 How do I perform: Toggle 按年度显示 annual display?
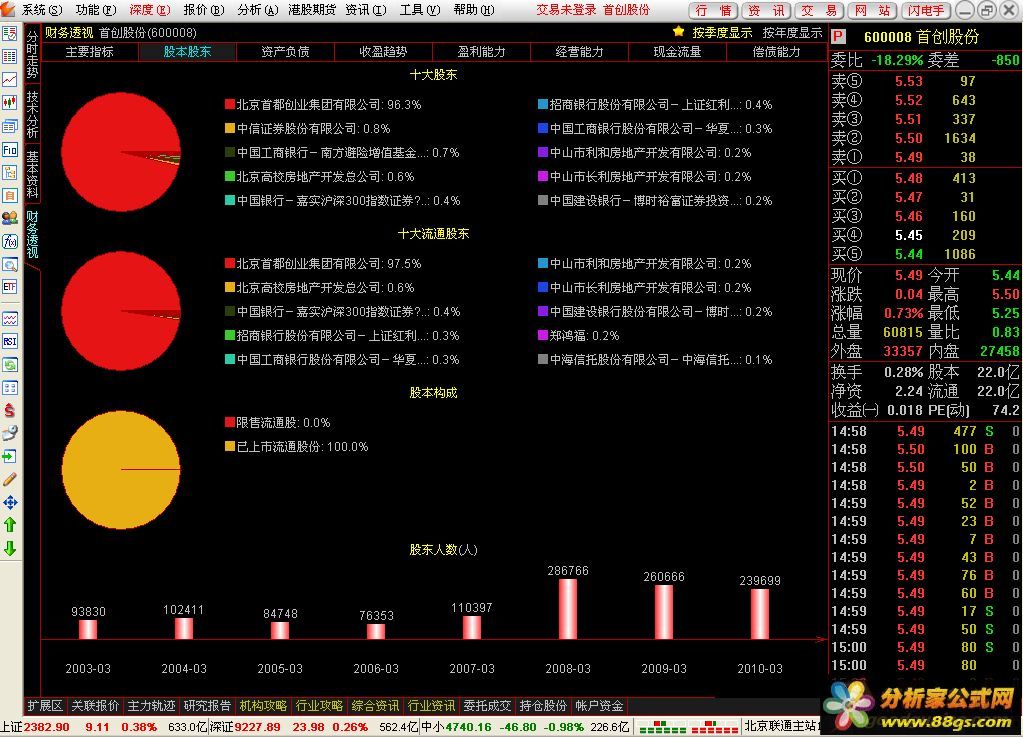point(792,33)
